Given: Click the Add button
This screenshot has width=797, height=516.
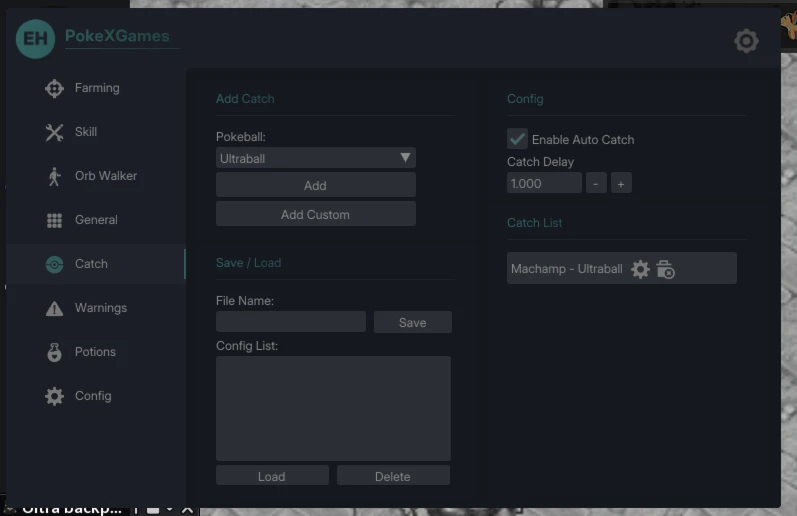Looking at the screenshot, I should pyautogui.click(x=316, y=186).
